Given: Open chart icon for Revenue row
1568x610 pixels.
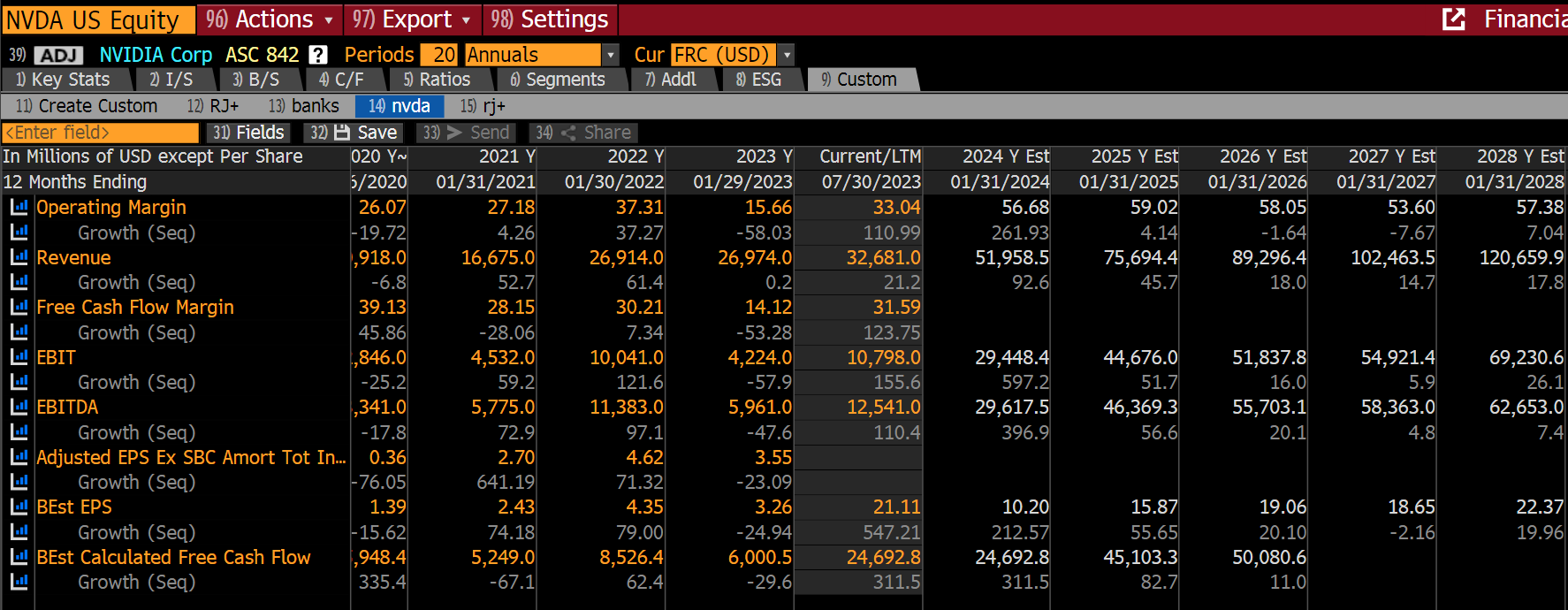Looking at the screenshot, I should pyautogui.click(x=19, y=257).
